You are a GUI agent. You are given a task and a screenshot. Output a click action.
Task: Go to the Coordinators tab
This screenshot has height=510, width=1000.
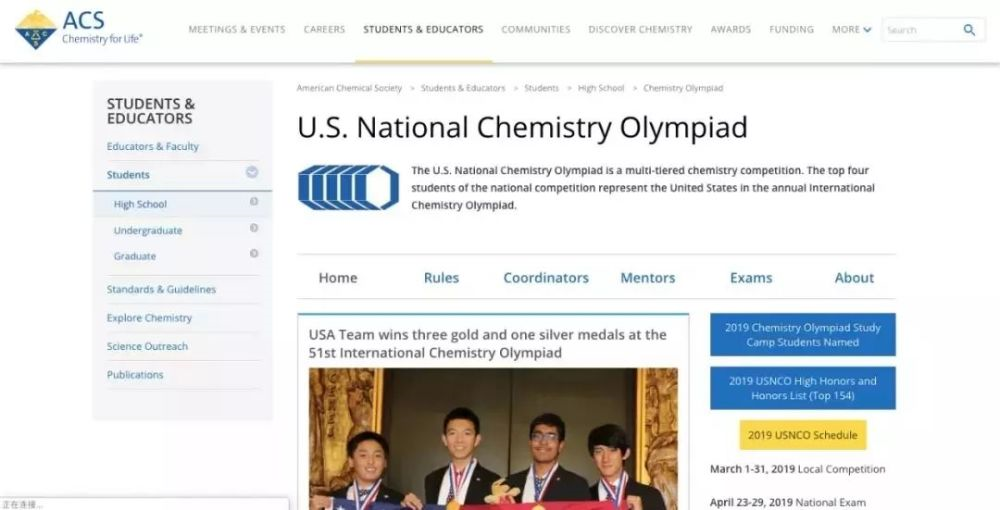546,278
